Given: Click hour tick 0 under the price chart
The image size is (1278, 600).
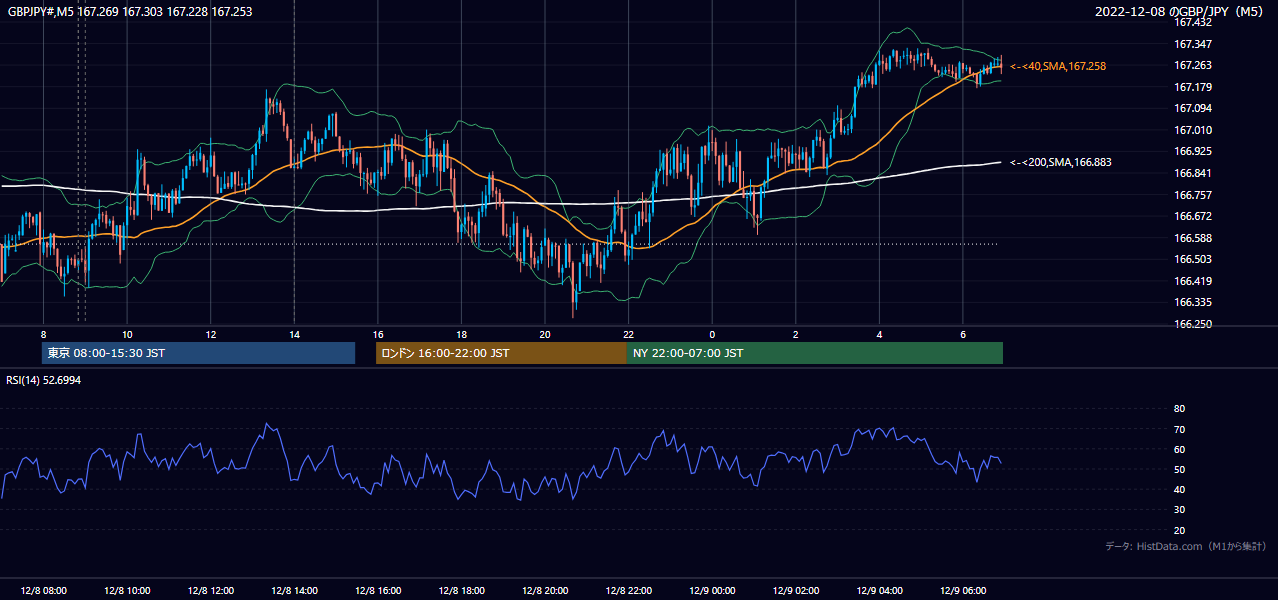Looking at the screenshot, I should pyautogui.click(x=712, y=334).
